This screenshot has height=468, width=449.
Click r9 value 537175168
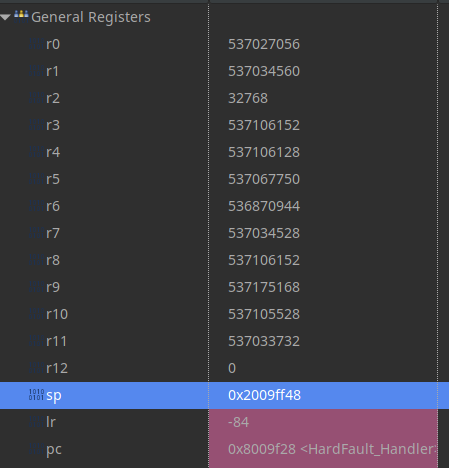(x=264, y=287)
